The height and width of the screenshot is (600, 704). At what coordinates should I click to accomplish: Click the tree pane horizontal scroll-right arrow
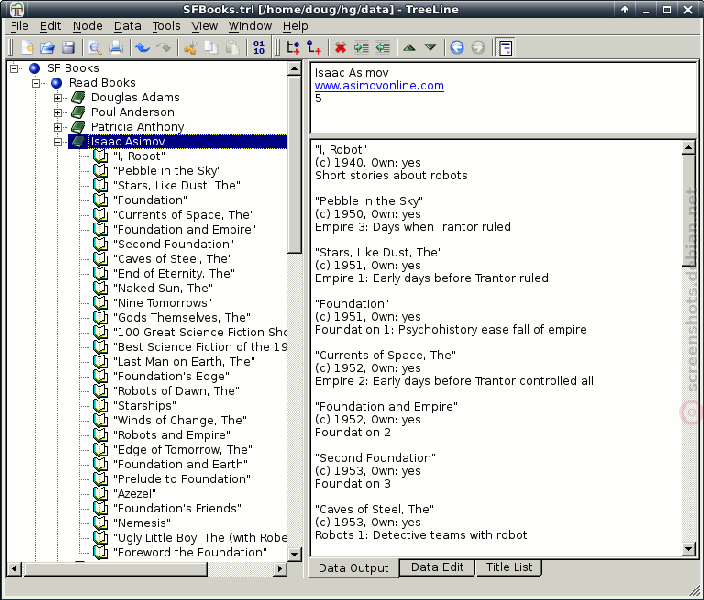(x=280, y=569)
